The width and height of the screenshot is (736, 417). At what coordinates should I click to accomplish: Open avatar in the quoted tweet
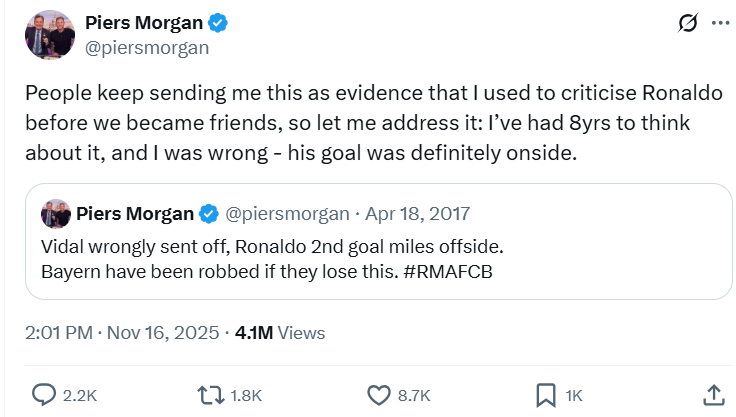tap(55, 213)
